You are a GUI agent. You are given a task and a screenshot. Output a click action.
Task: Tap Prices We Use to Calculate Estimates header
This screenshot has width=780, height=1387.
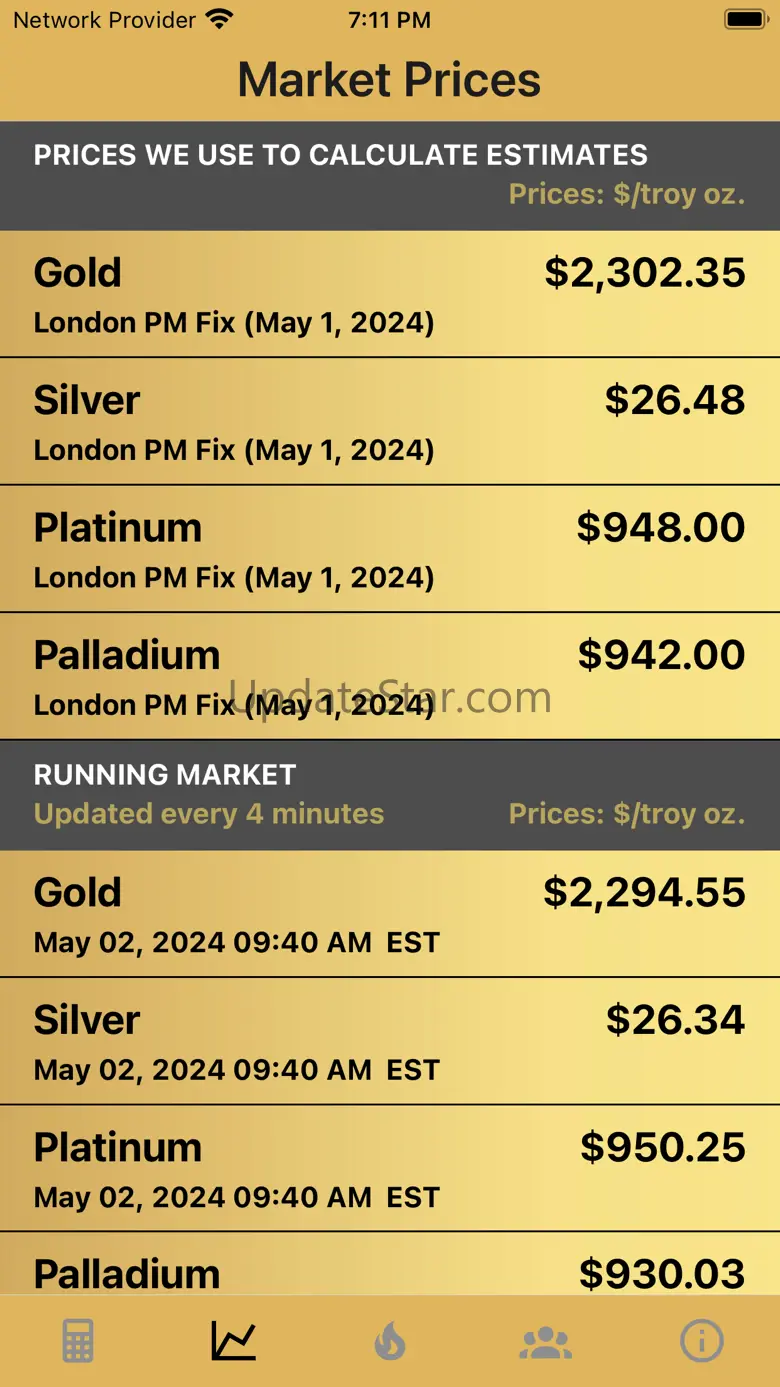[340, 155]
